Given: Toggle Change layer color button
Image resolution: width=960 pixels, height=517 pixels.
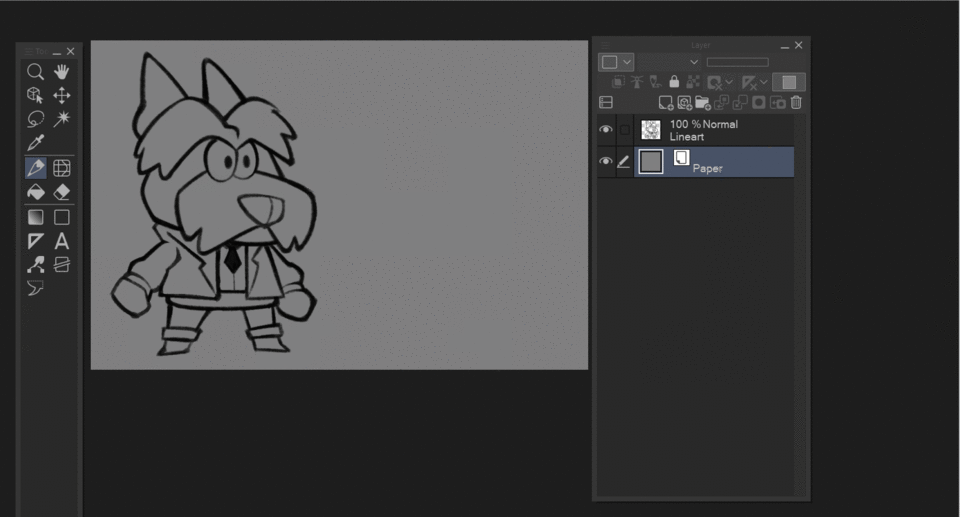Looking at the screenshot, I should pos(789,82).
